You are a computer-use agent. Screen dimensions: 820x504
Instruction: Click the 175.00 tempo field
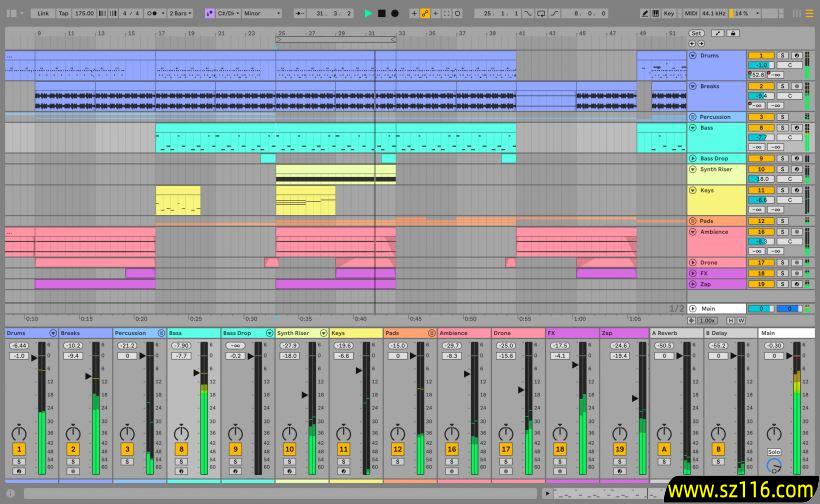click(x=84, y=13)
